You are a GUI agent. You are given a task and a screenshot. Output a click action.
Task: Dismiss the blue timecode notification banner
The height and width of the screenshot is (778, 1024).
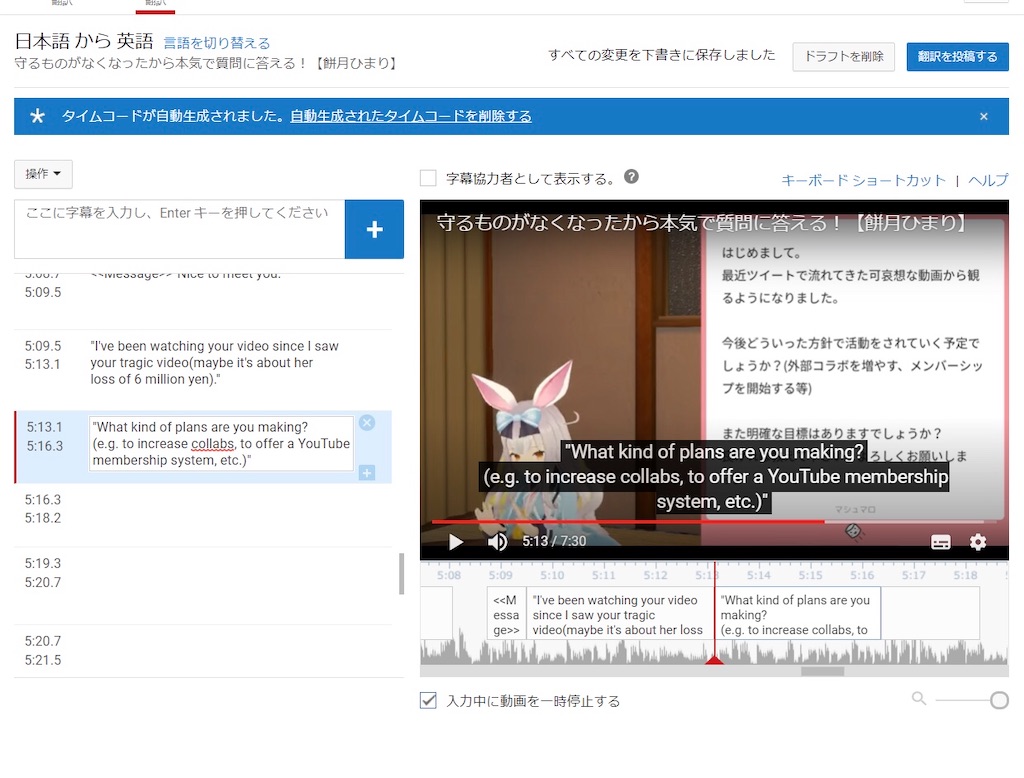click(x=984, y=116)
